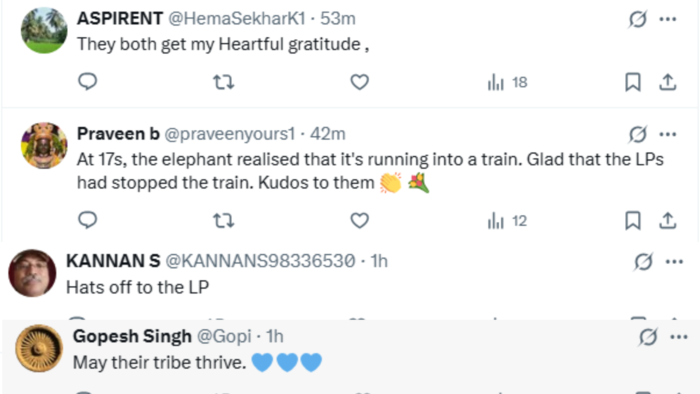Bookmark Praveen b's tweet

click(633, 220)
